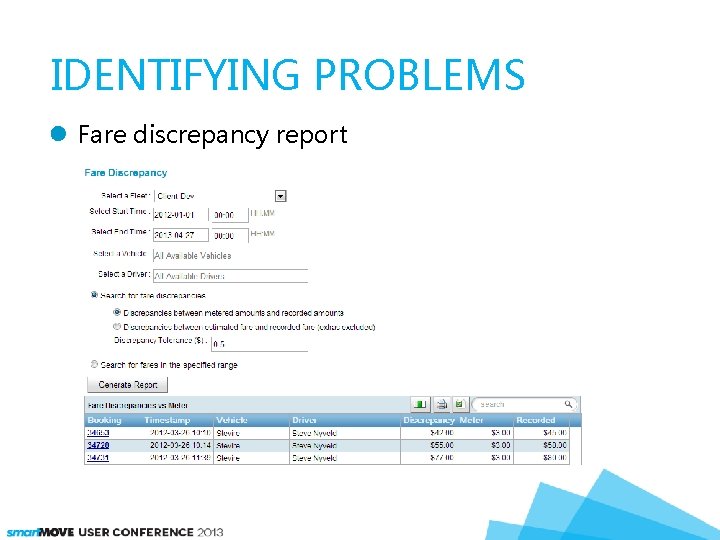Choose discrepancies between metered and recorded amounts
The height and width of the screenshot is (540, 720).
coord(117,312)
